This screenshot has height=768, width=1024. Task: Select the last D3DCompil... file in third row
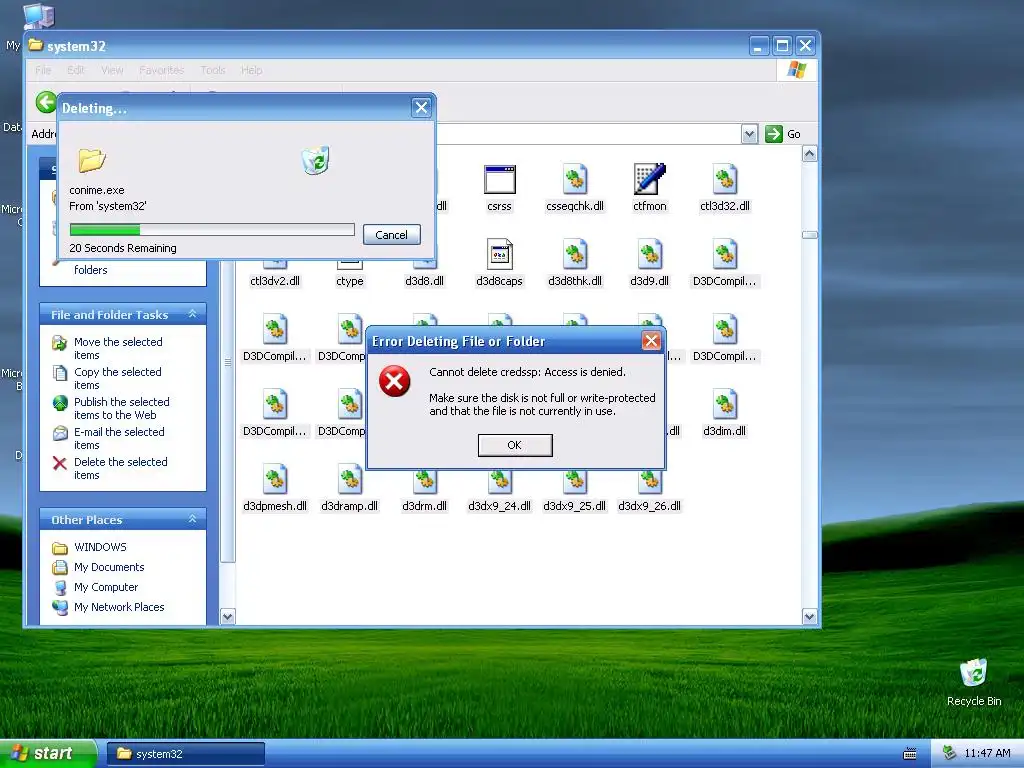pyautogui.click(x=724, y=338)
